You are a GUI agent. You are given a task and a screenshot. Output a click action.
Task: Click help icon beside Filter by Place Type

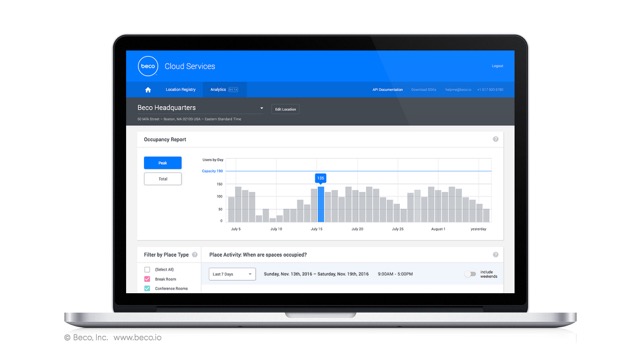point(195,255)
